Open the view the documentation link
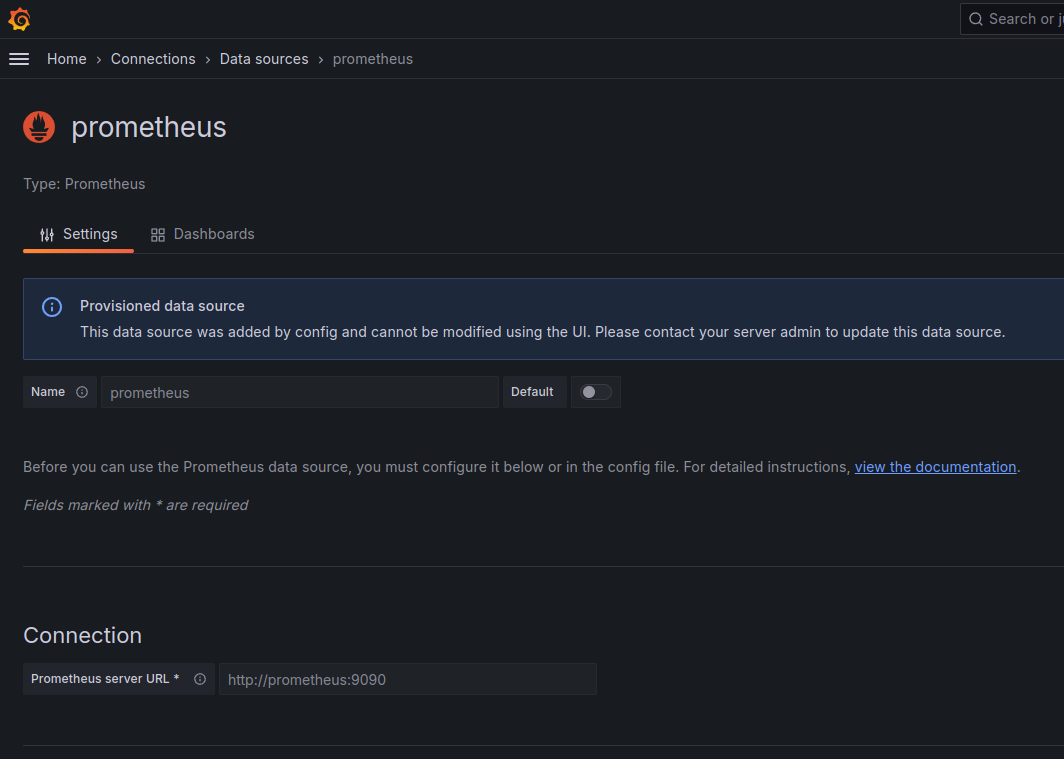 935,467
